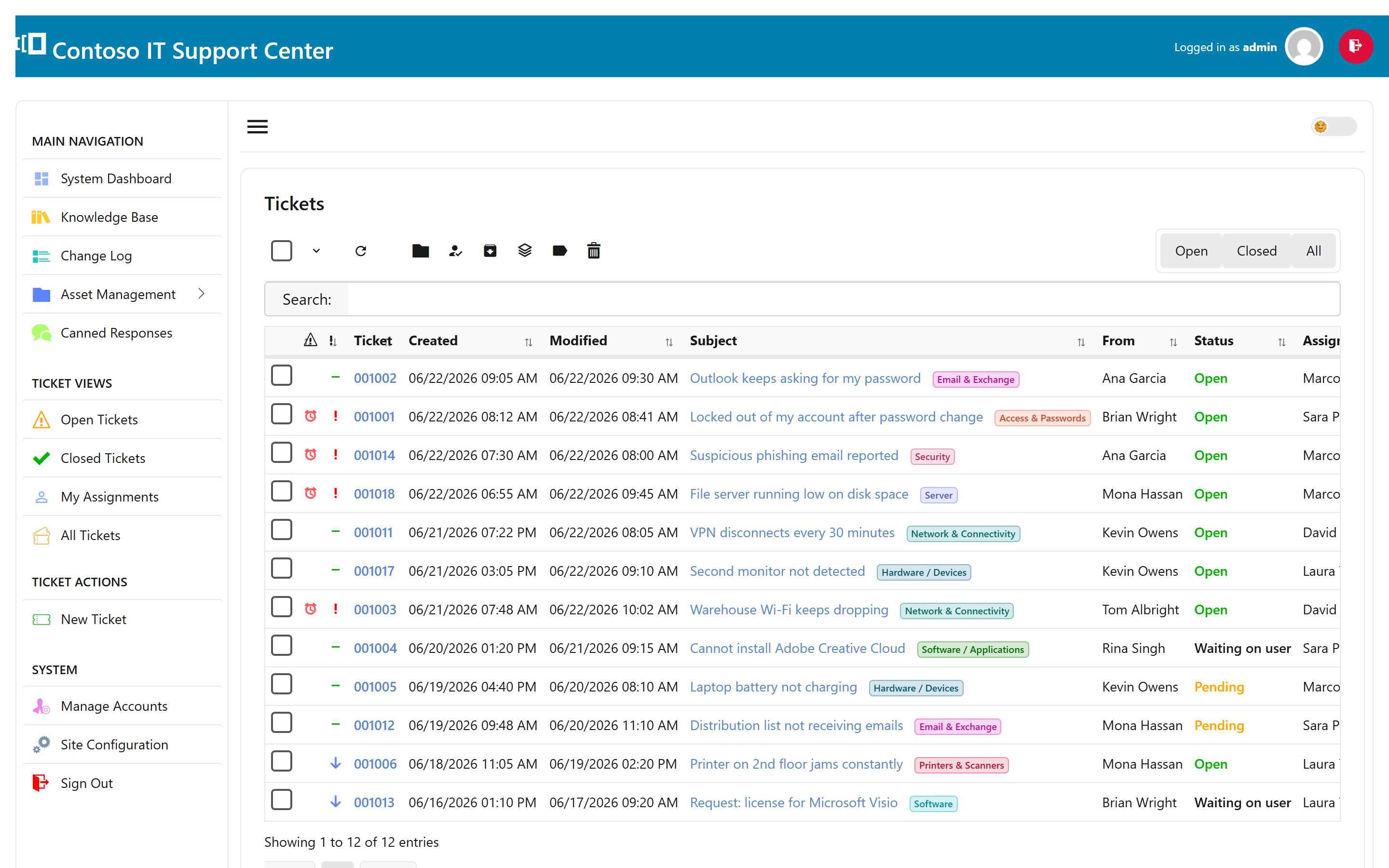Toggle the theme switch with sun icon

point(1334,126)
